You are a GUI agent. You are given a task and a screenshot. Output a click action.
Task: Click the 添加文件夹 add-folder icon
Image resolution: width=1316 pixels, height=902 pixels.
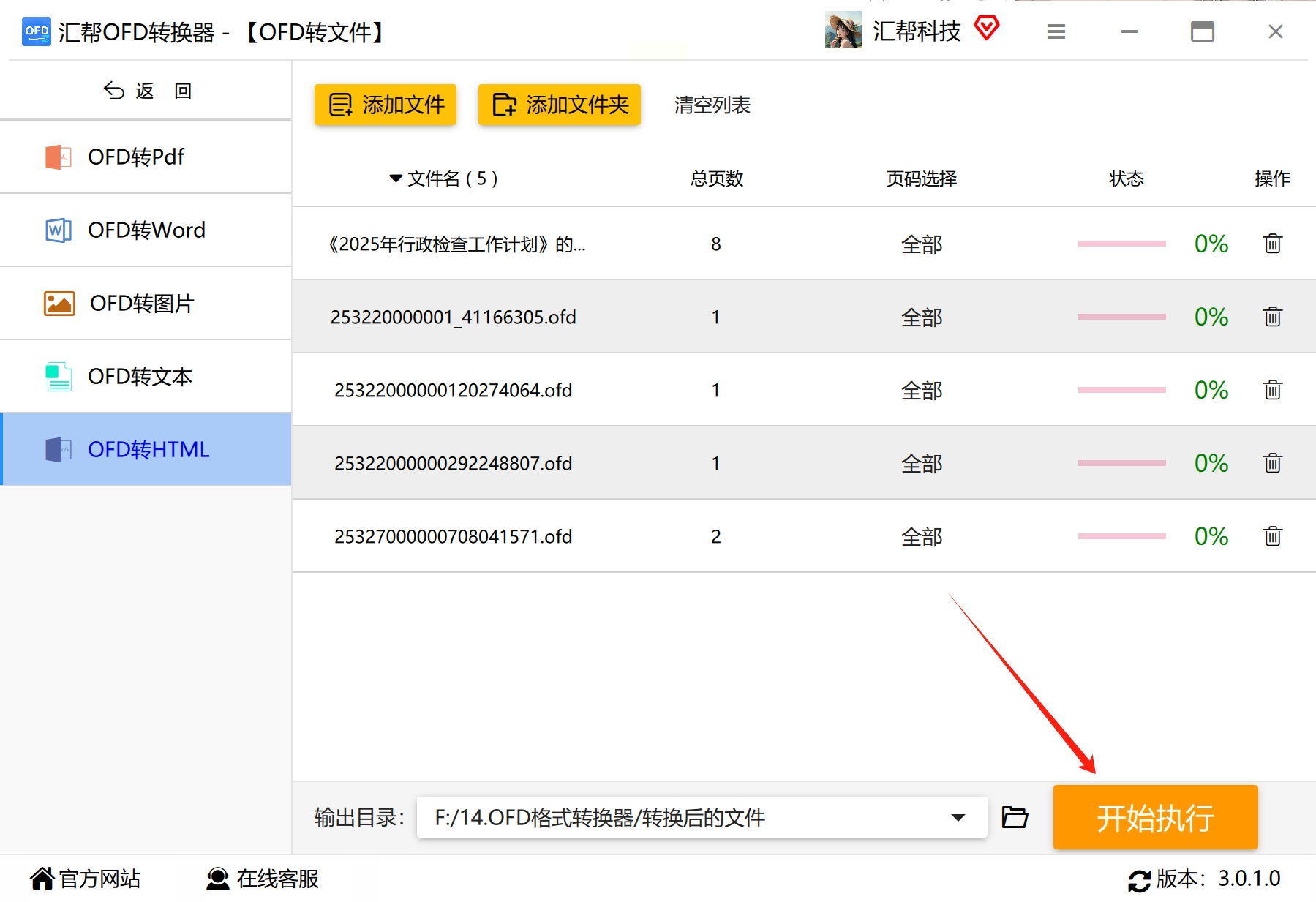click(x=504, y=104)
